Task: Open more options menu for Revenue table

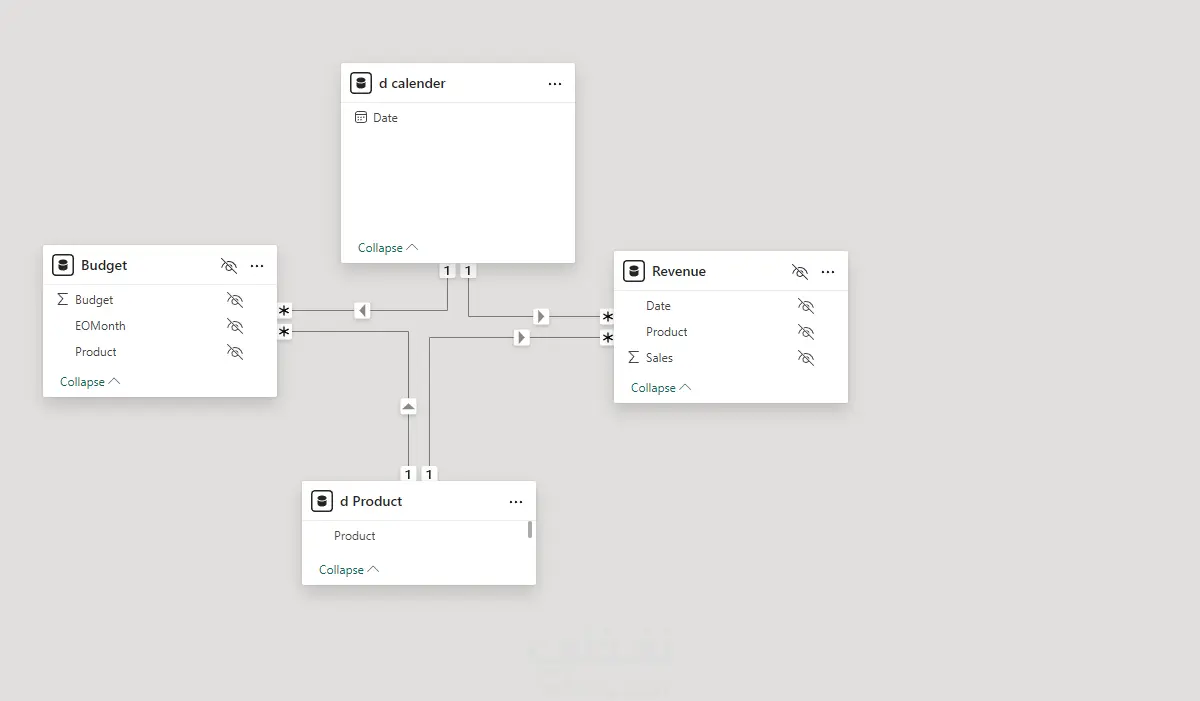Action: click(828, 272)
